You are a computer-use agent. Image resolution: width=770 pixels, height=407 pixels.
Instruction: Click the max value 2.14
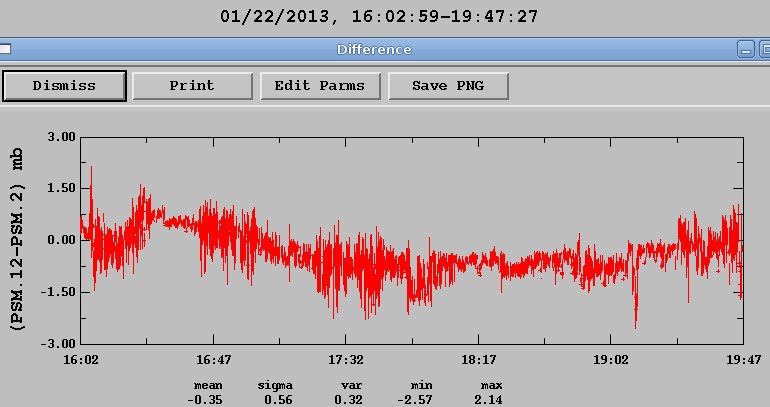pyautogui.click(x=488, y=400)
